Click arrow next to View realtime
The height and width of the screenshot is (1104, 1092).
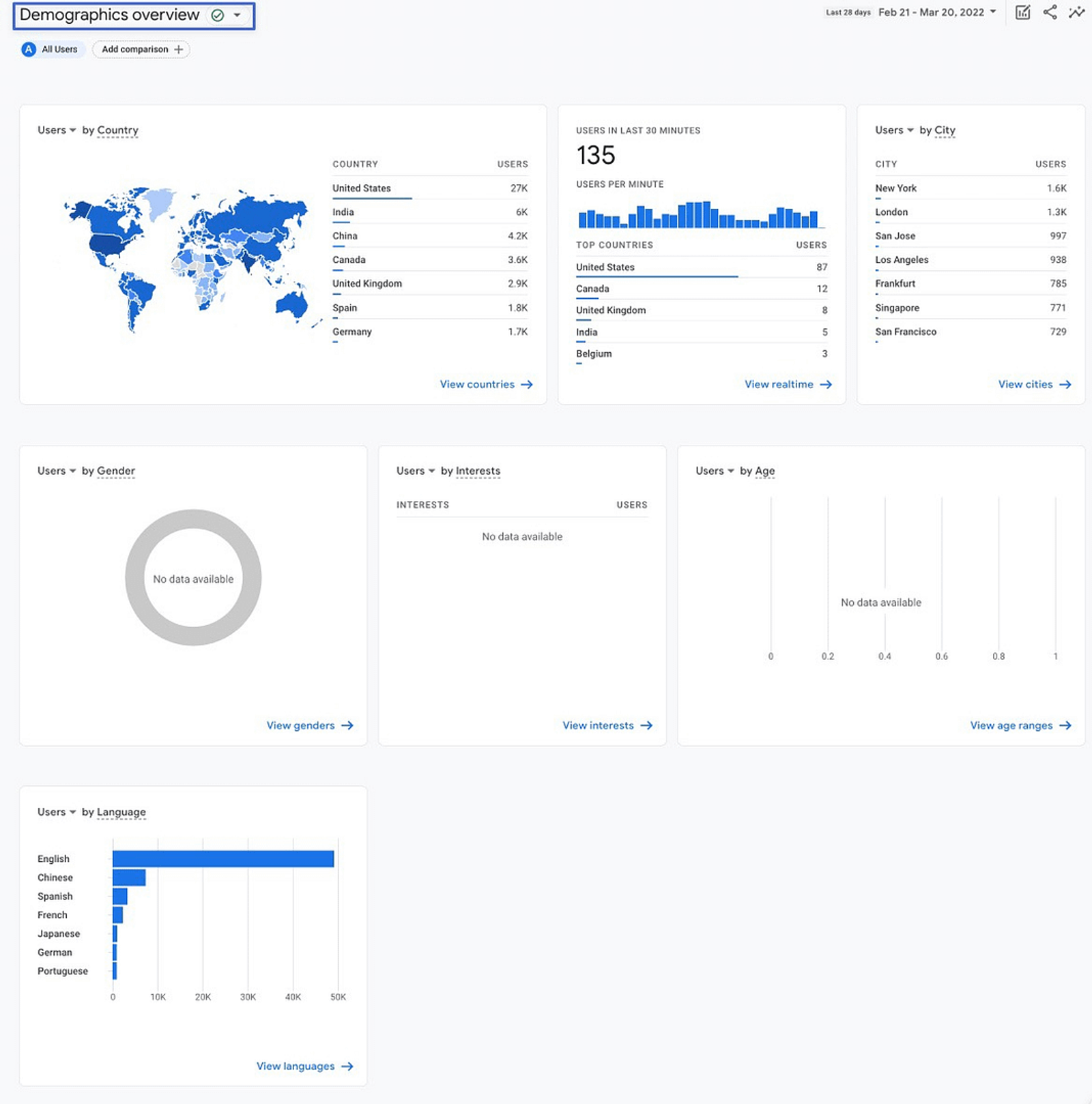826,384
